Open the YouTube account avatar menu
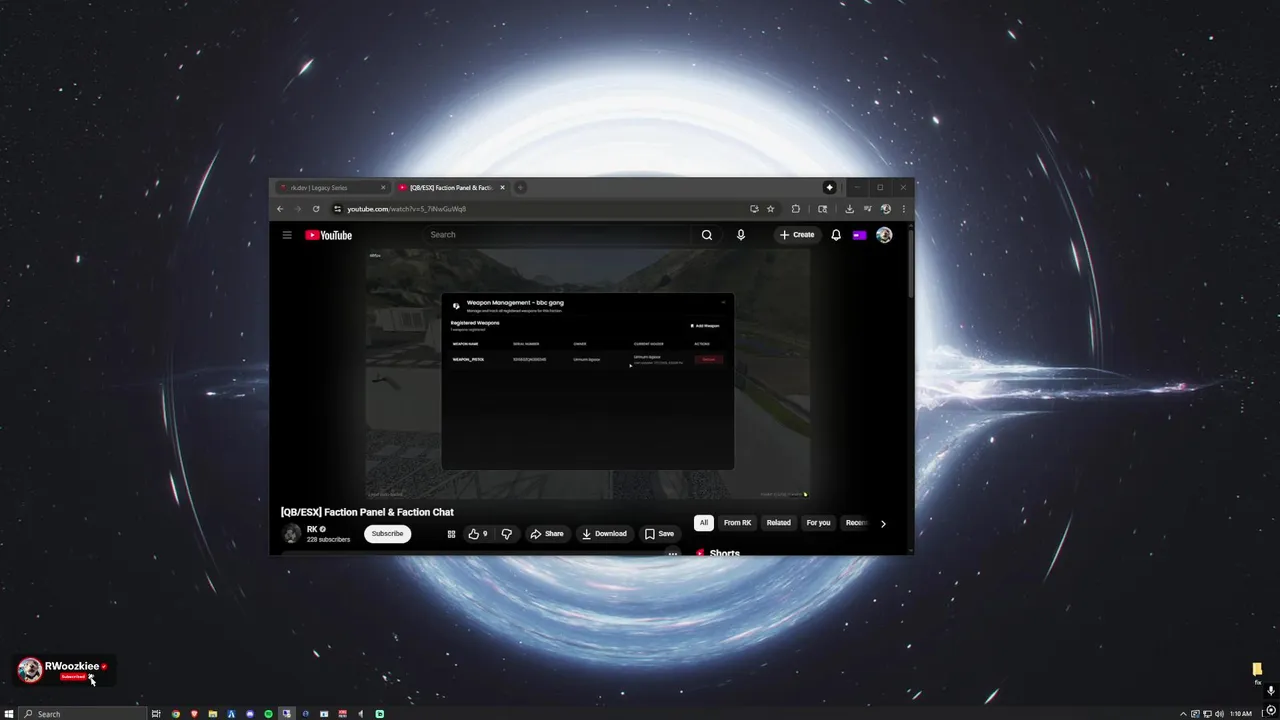This screenshot has height=720, width=1280. point(884,235)
